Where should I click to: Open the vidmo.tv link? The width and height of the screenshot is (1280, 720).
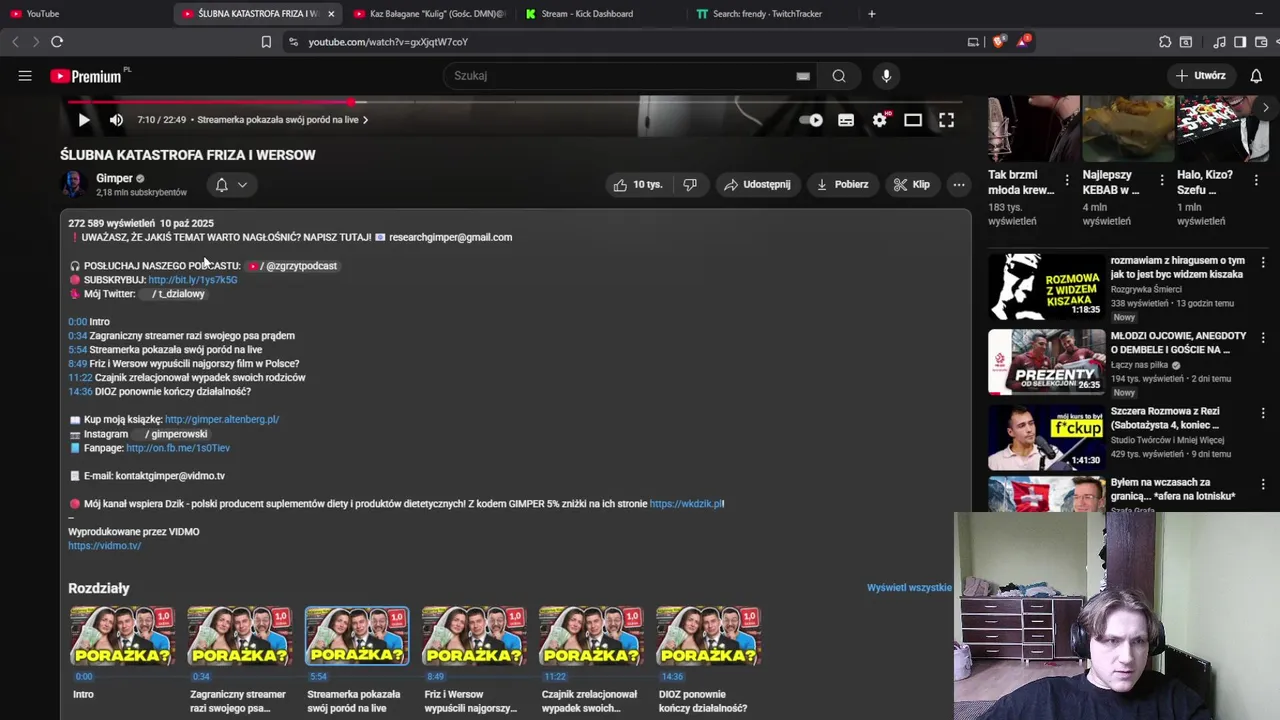coord(104,546)
